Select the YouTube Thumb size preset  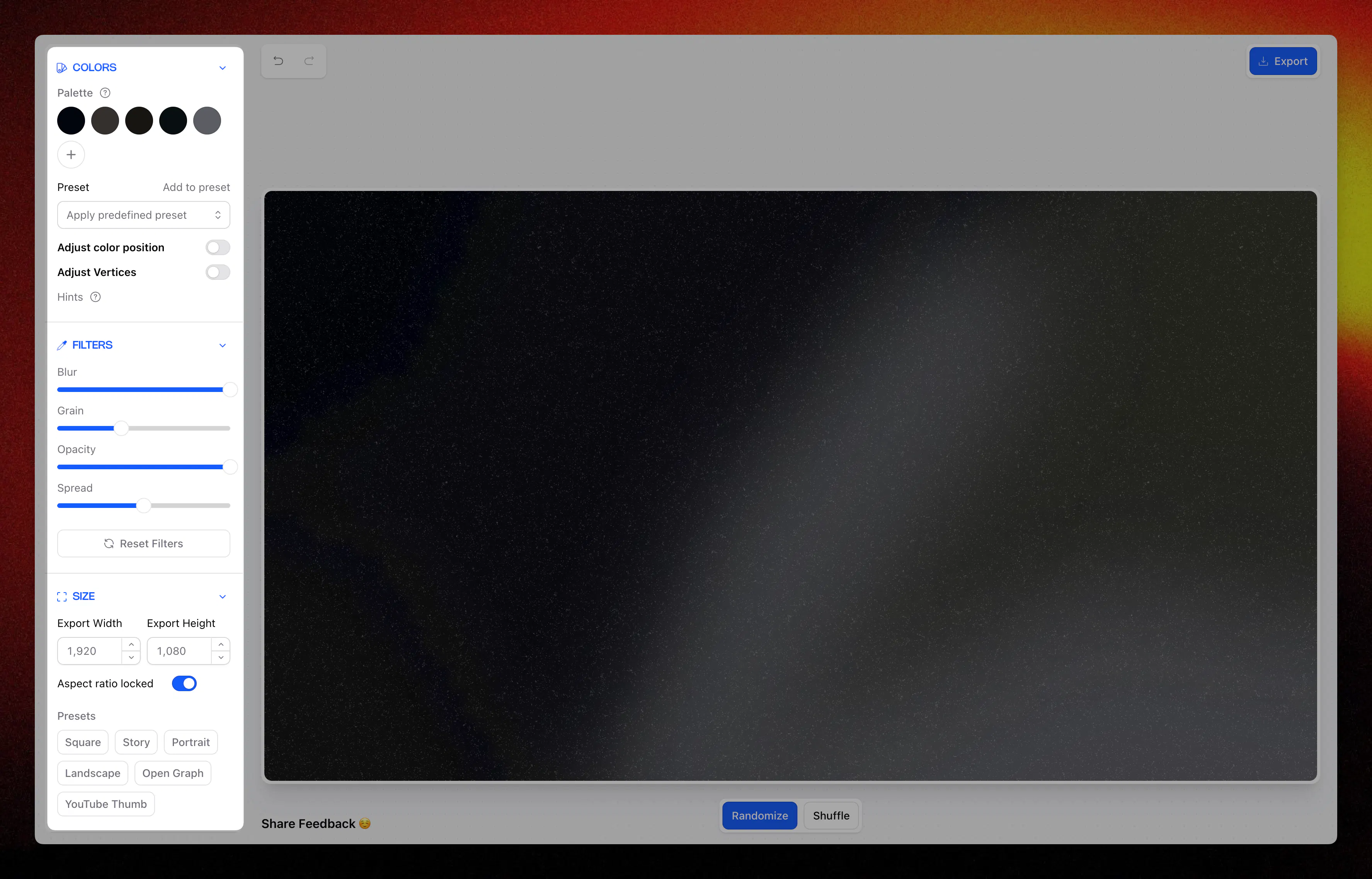point(106,804)
